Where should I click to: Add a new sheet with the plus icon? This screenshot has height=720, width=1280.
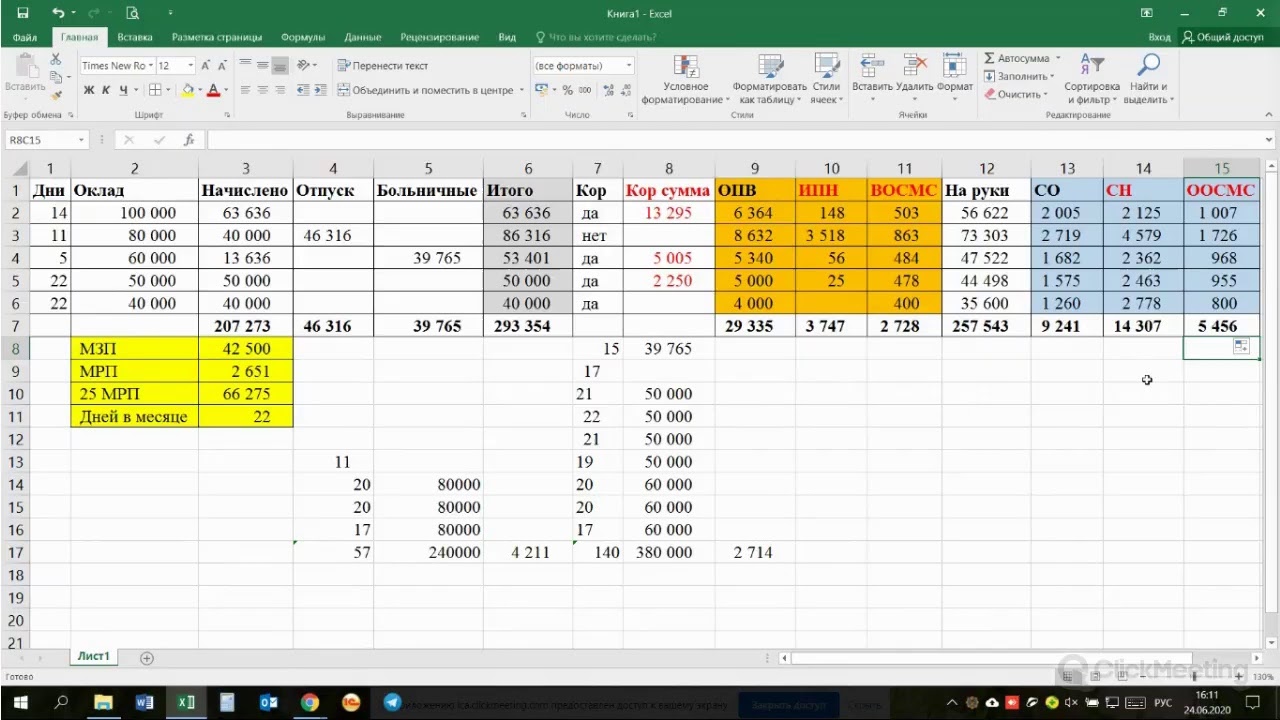point(147,658)
